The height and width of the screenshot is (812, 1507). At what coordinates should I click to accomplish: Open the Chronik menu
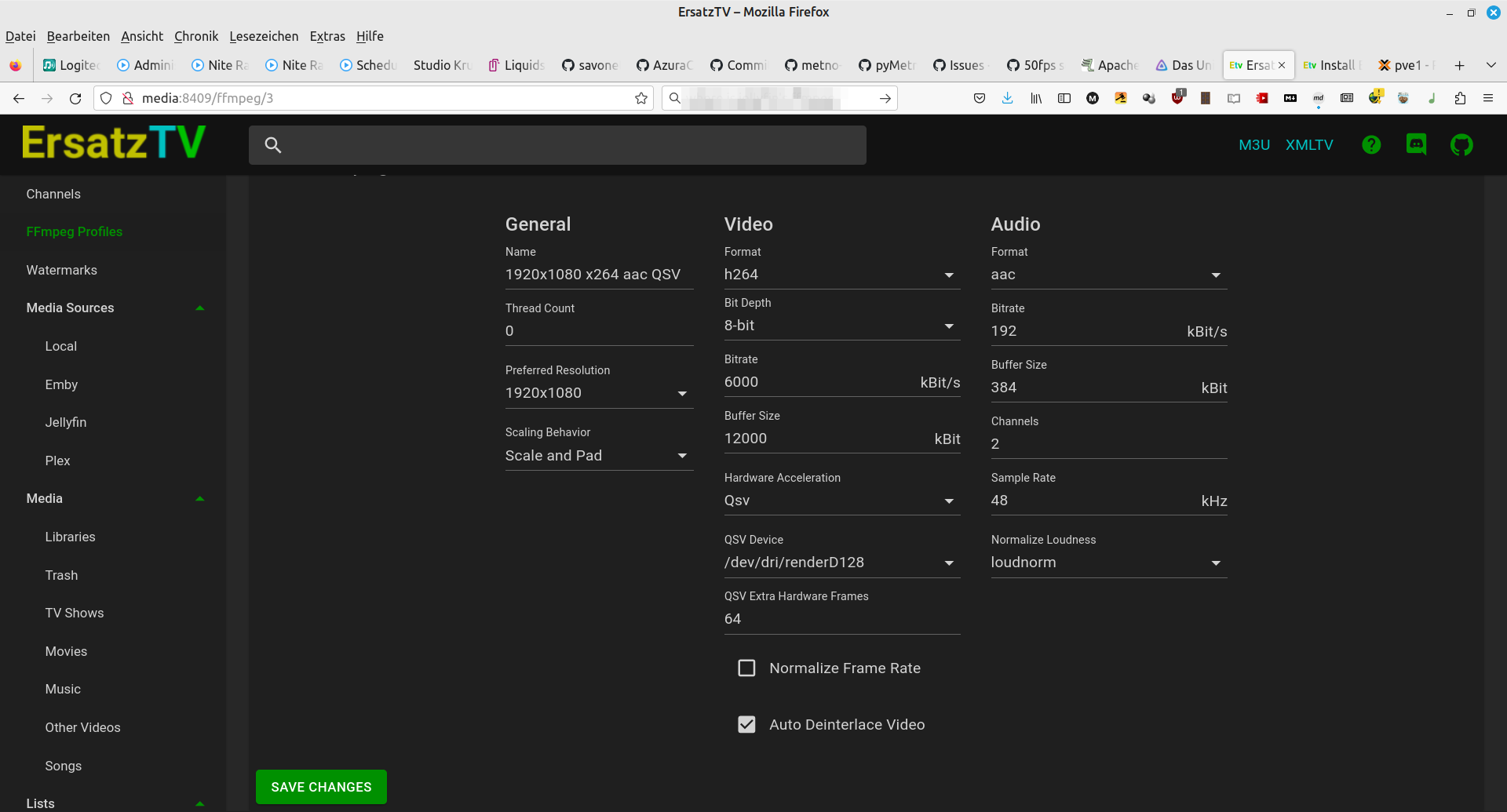click(195, 36)
